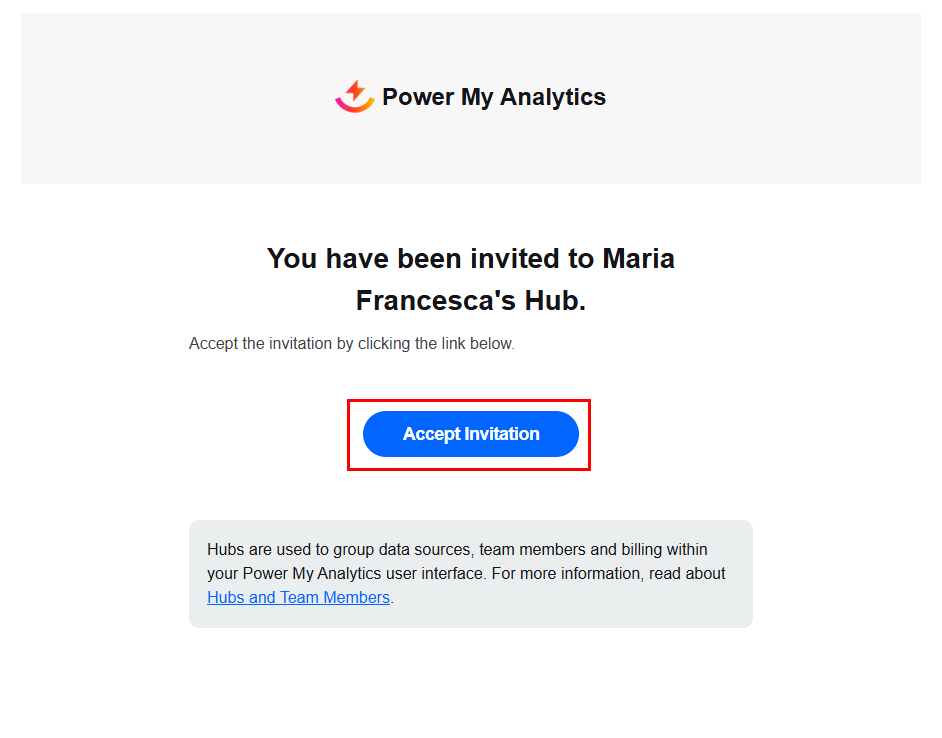The height and width of the screenshot is (738, 942).
Task: Click the word "Power" in the header logo
Action: (x=418, y=97)
